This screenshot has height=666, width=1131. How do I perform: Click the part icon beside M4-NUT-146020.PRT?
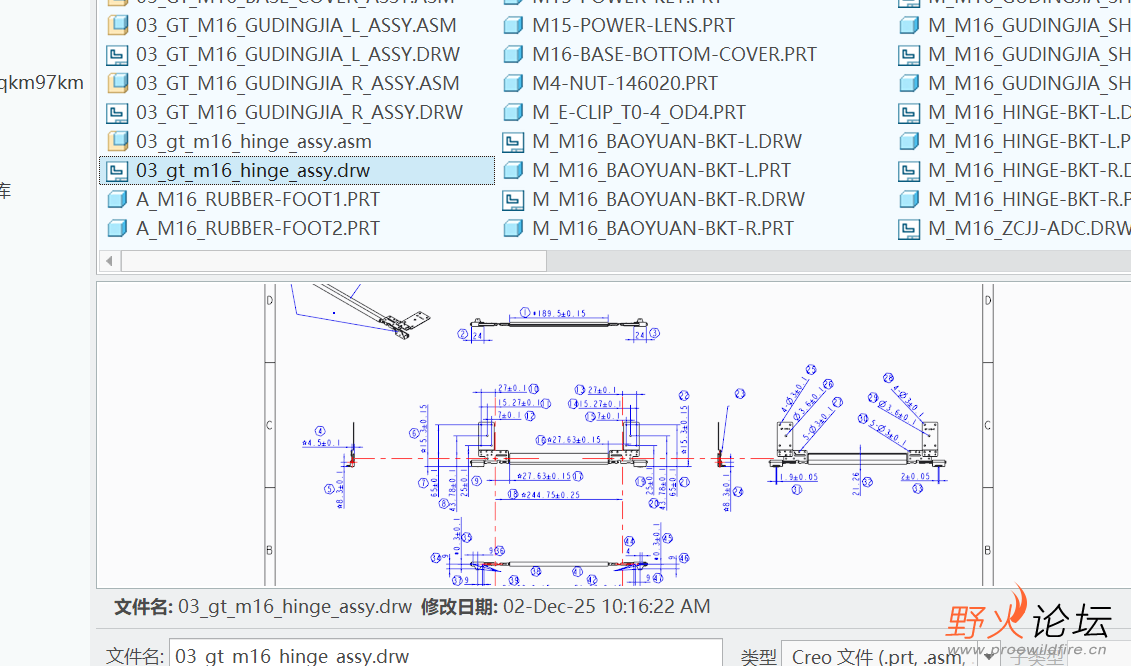pos(513,83)
